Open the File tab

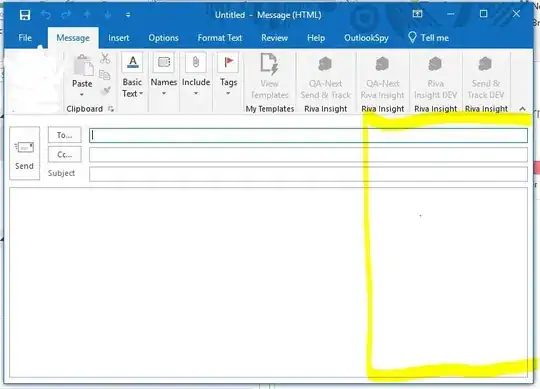coord(25,38)
